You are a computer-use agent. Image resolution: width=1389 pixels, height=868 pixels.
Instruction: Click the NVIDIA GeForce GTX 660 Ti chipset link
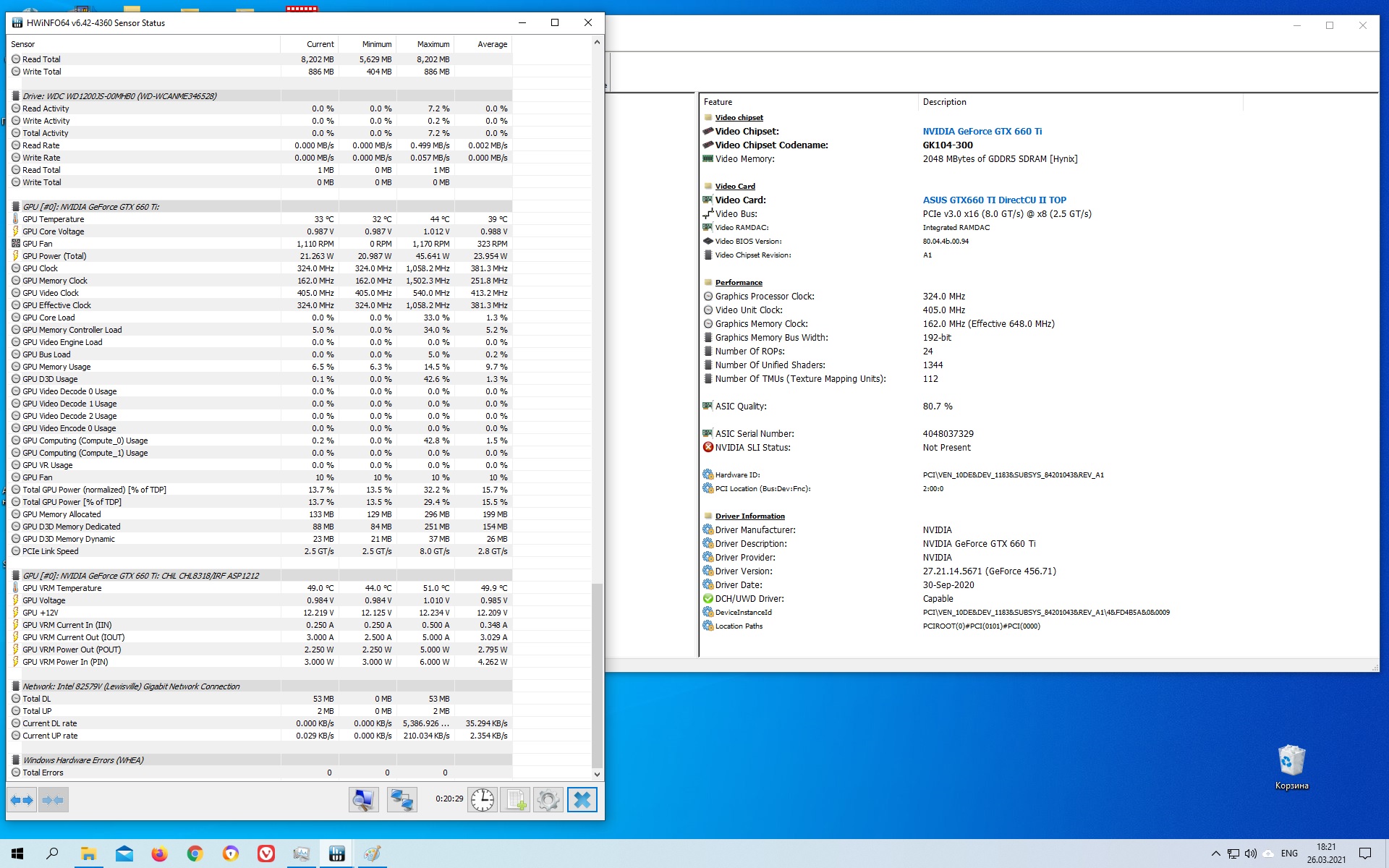point(982,132)
